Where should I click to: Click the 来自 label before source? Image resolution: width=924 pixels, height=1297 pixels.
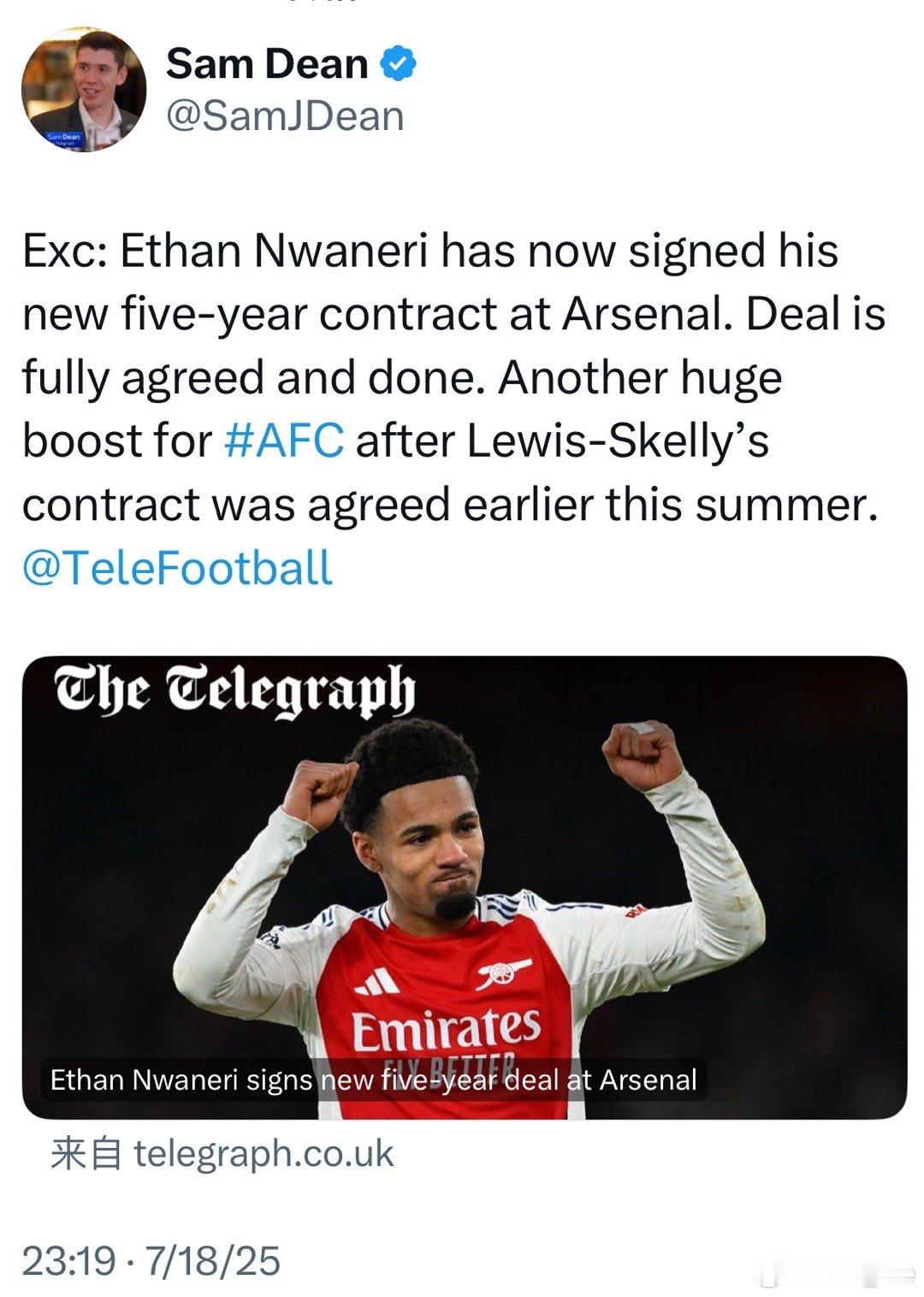tap(86, 1153)
